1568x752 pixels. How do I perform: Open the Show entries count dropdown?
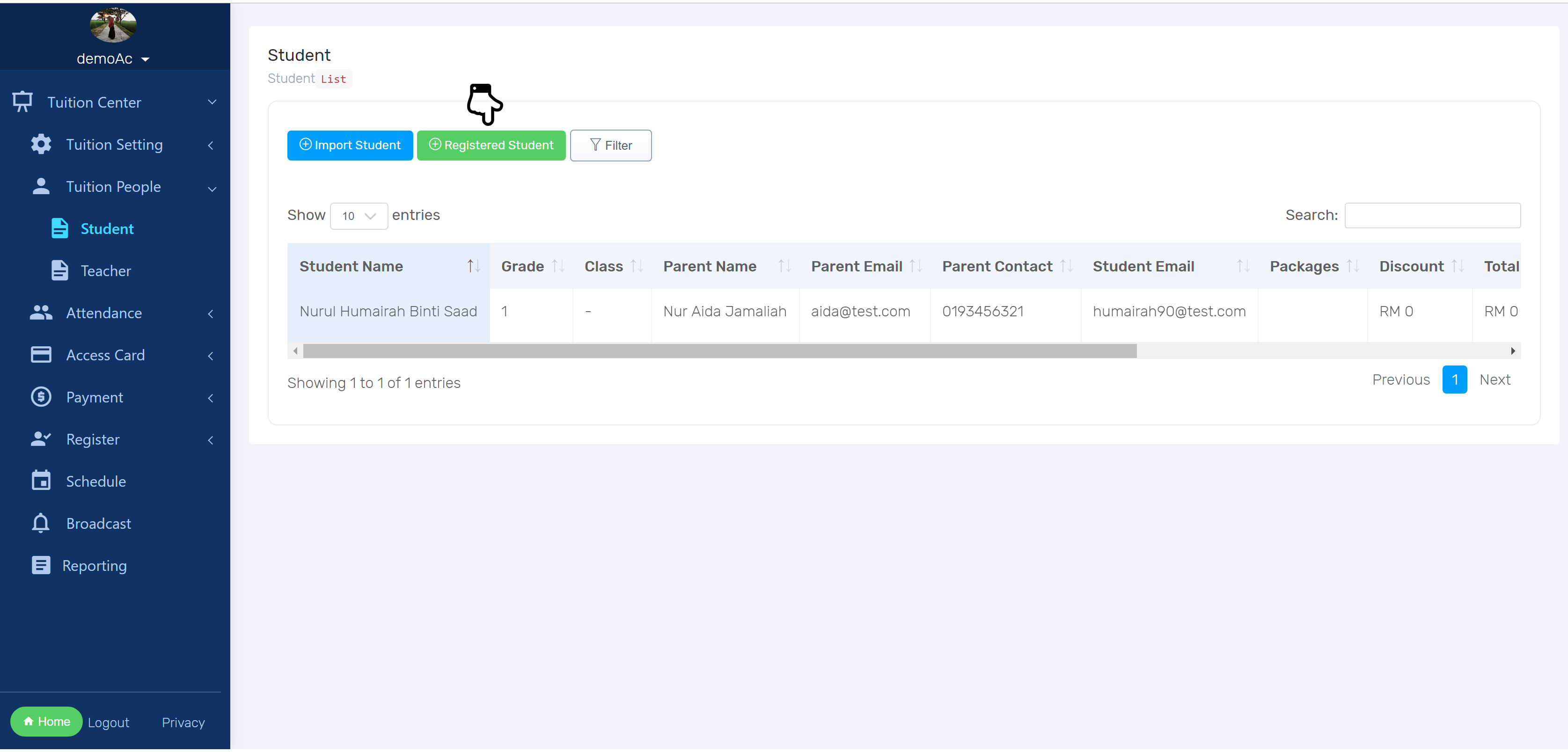click(x=359, y=215)
